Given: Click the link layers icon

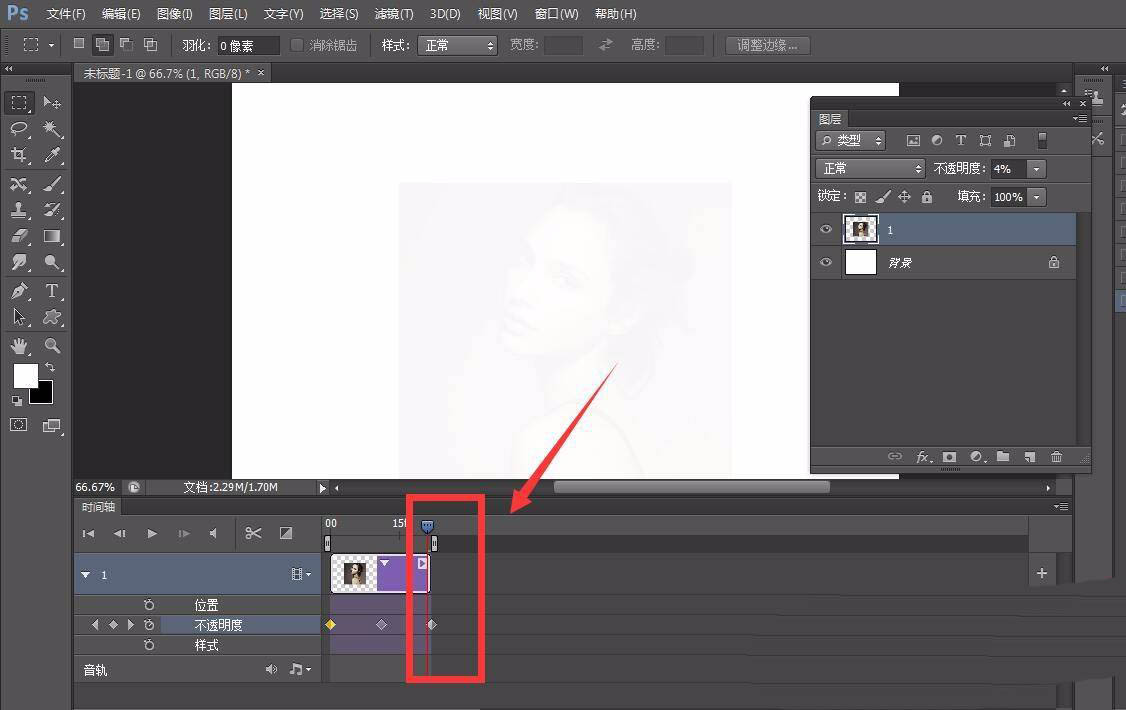Looking at the screenshot, I should (x=895, y=457).
